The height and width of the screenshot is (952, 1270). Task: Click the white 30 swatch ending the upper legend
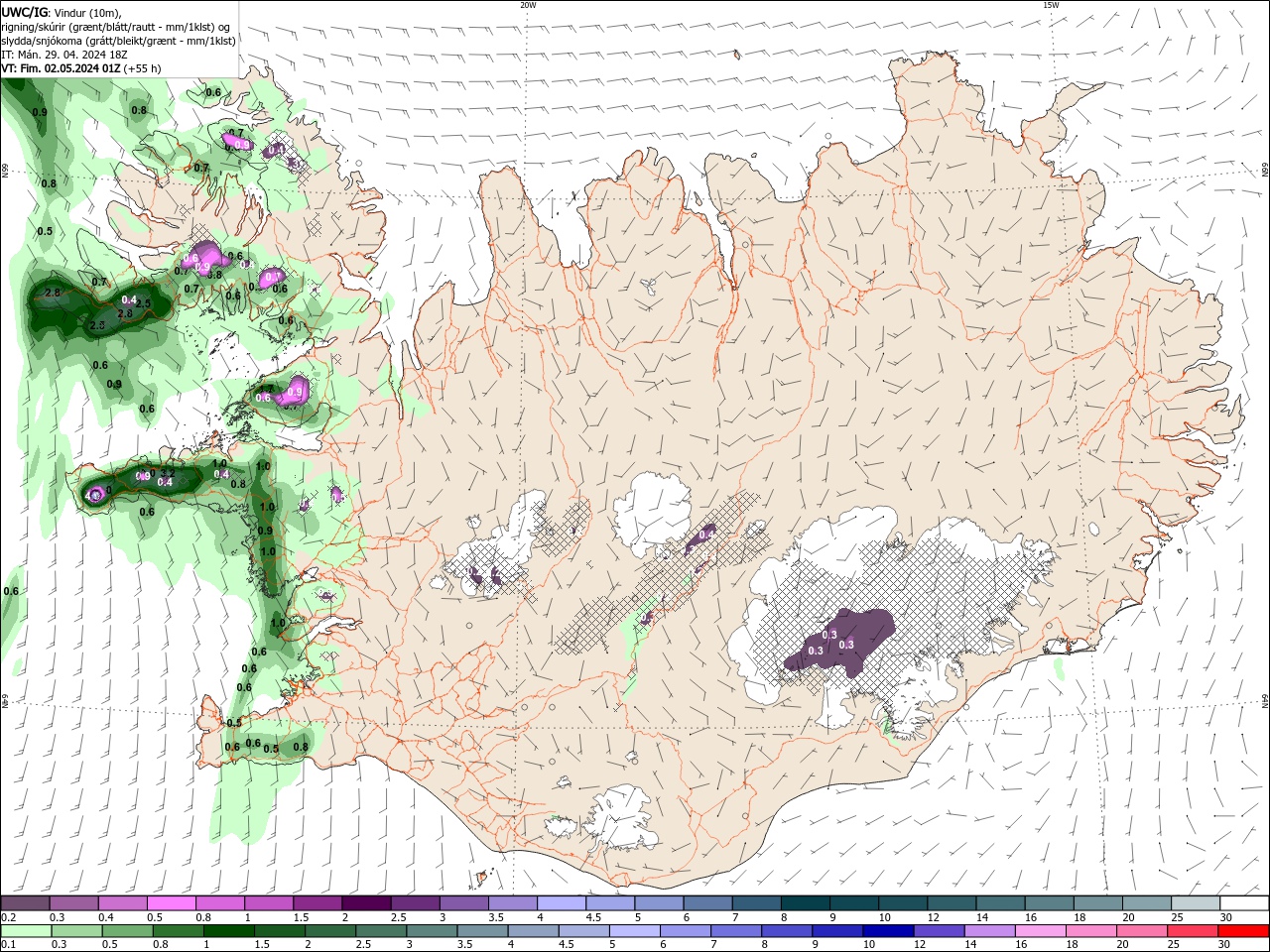tap(1244, 903)
